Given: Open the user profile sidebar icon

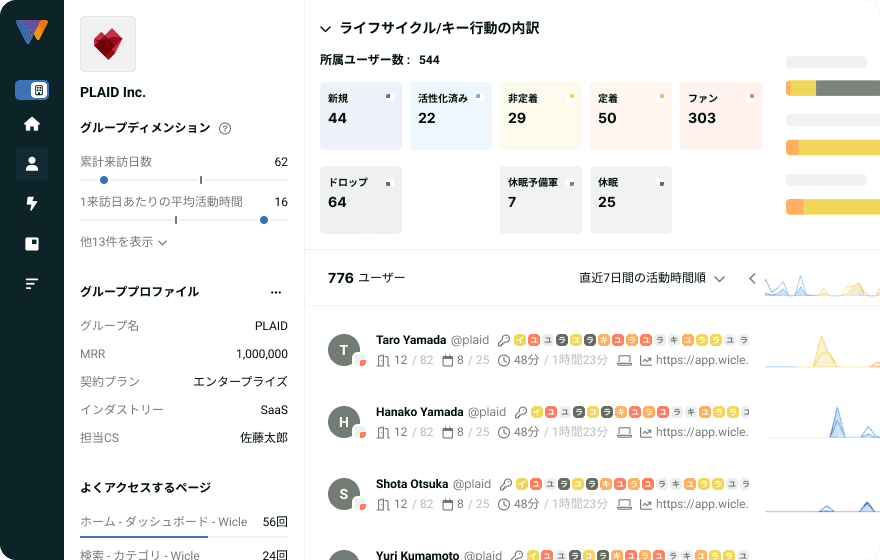Looking at the screenshot, I should tap(32, 164).
